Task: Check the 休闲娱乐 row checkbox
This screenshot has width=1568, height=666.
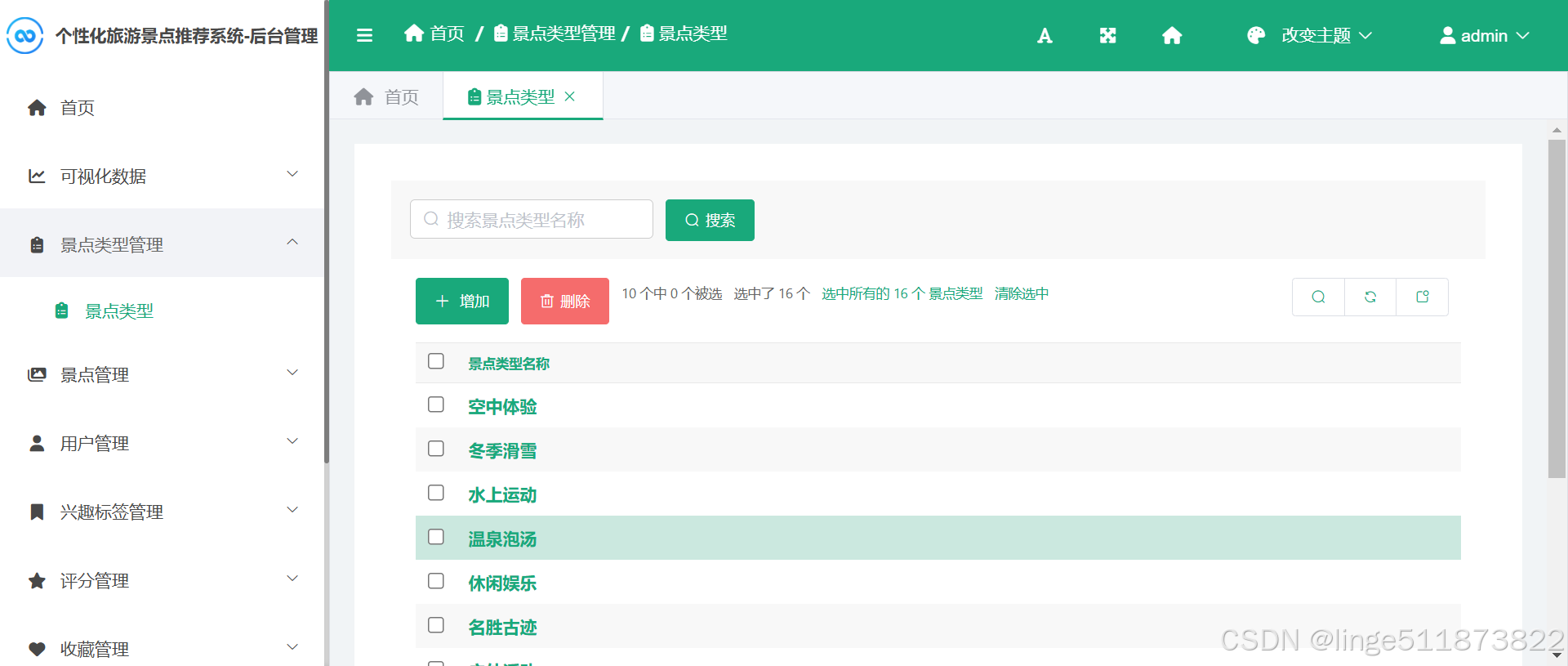Action: (x=436, y=581)
